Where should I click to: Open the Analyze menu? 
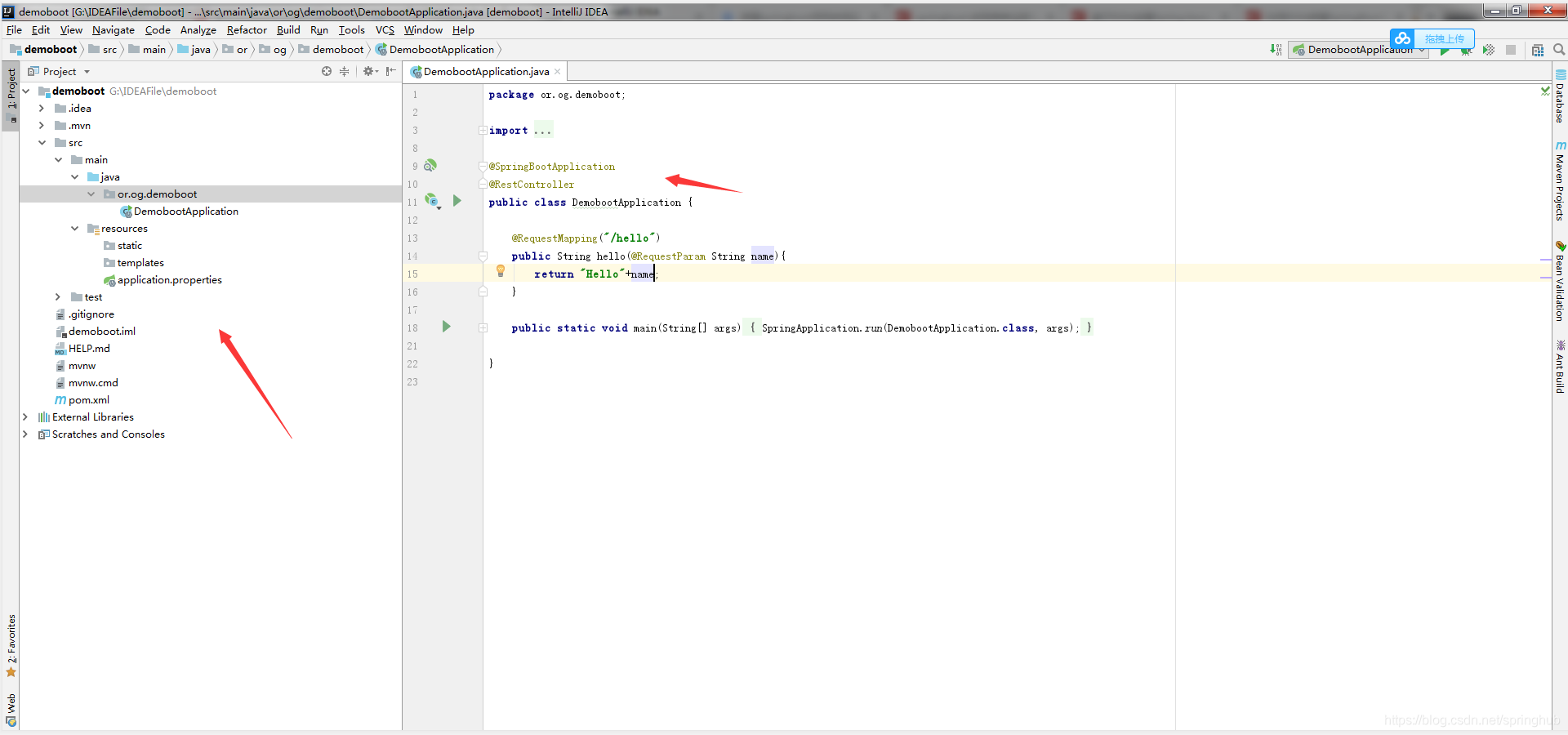coord(198,30)
